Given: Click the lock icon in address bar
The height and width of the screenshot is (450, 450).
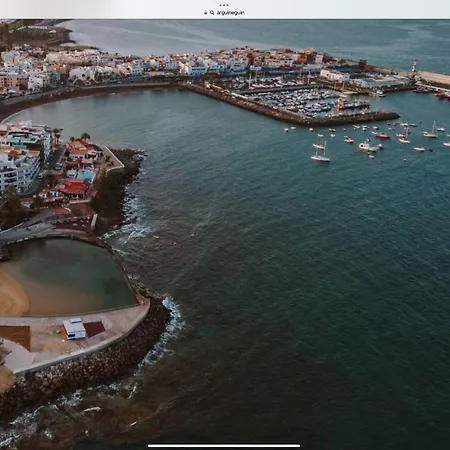Looking at the screenshot, I should pos(205,13).
